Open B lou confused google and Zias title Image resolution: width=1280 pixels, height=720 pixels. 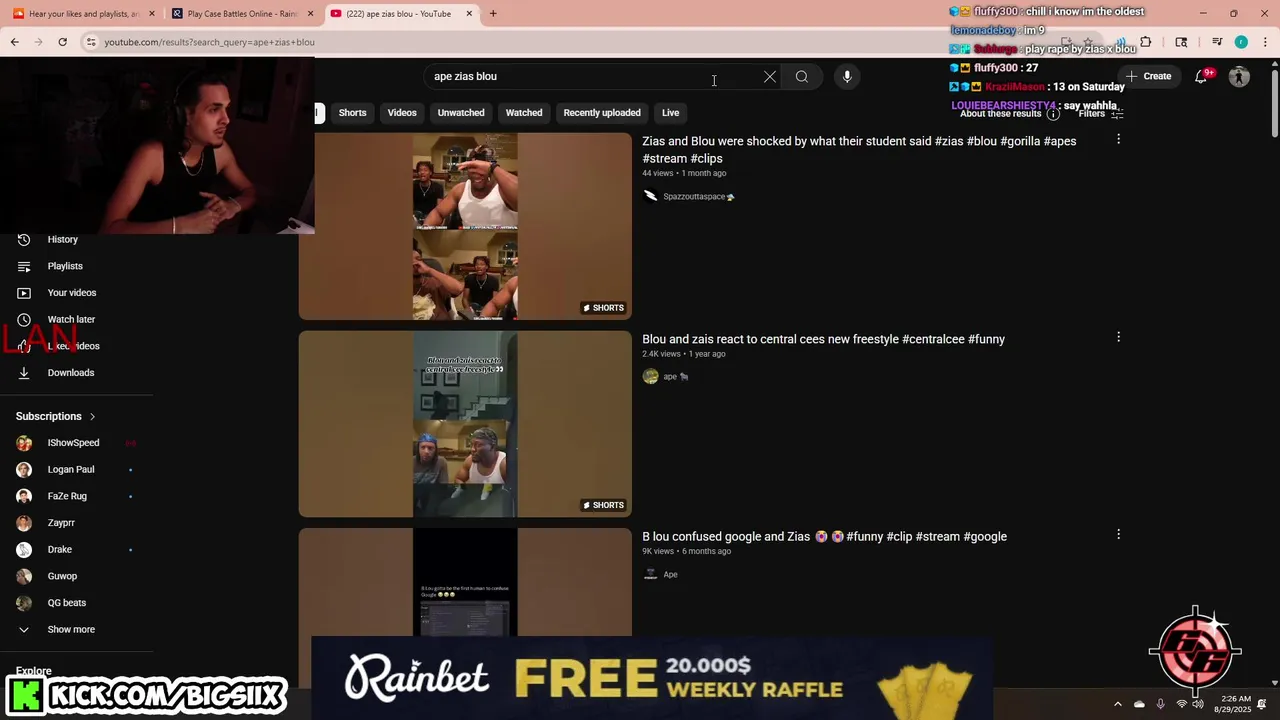(824, 537)
